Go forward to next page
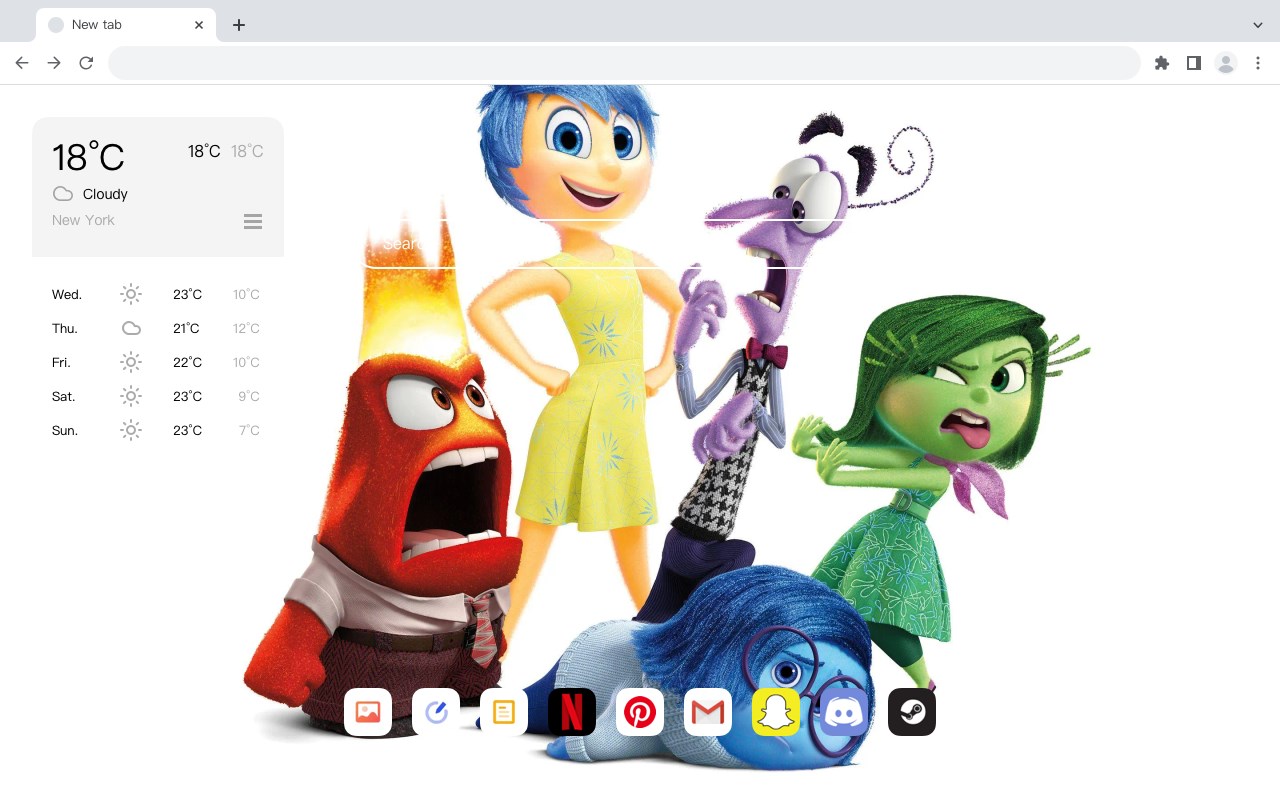Viewport: 1280px width, 800px height. tap(54, 63)
